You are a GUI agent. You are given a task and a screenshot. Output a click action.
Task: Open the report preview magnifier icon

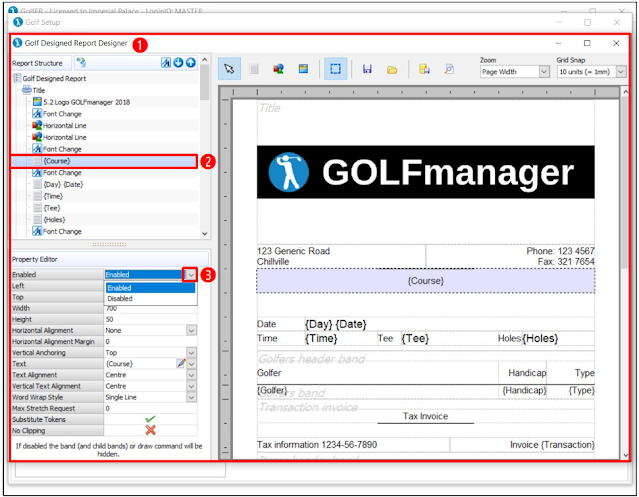pyautogui.click(x=449, y=69)
